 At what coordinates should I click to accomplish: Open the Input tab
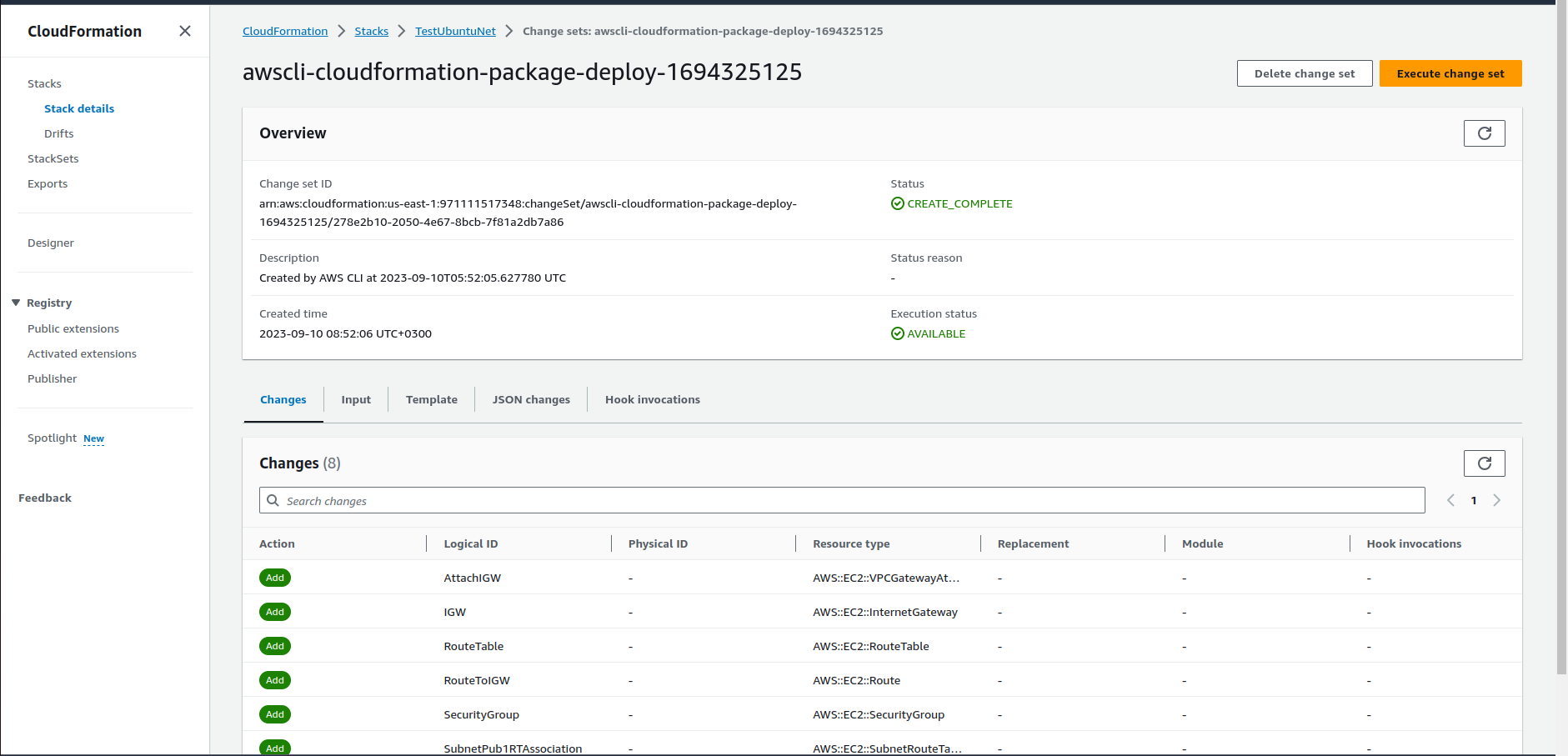(356, 400)
